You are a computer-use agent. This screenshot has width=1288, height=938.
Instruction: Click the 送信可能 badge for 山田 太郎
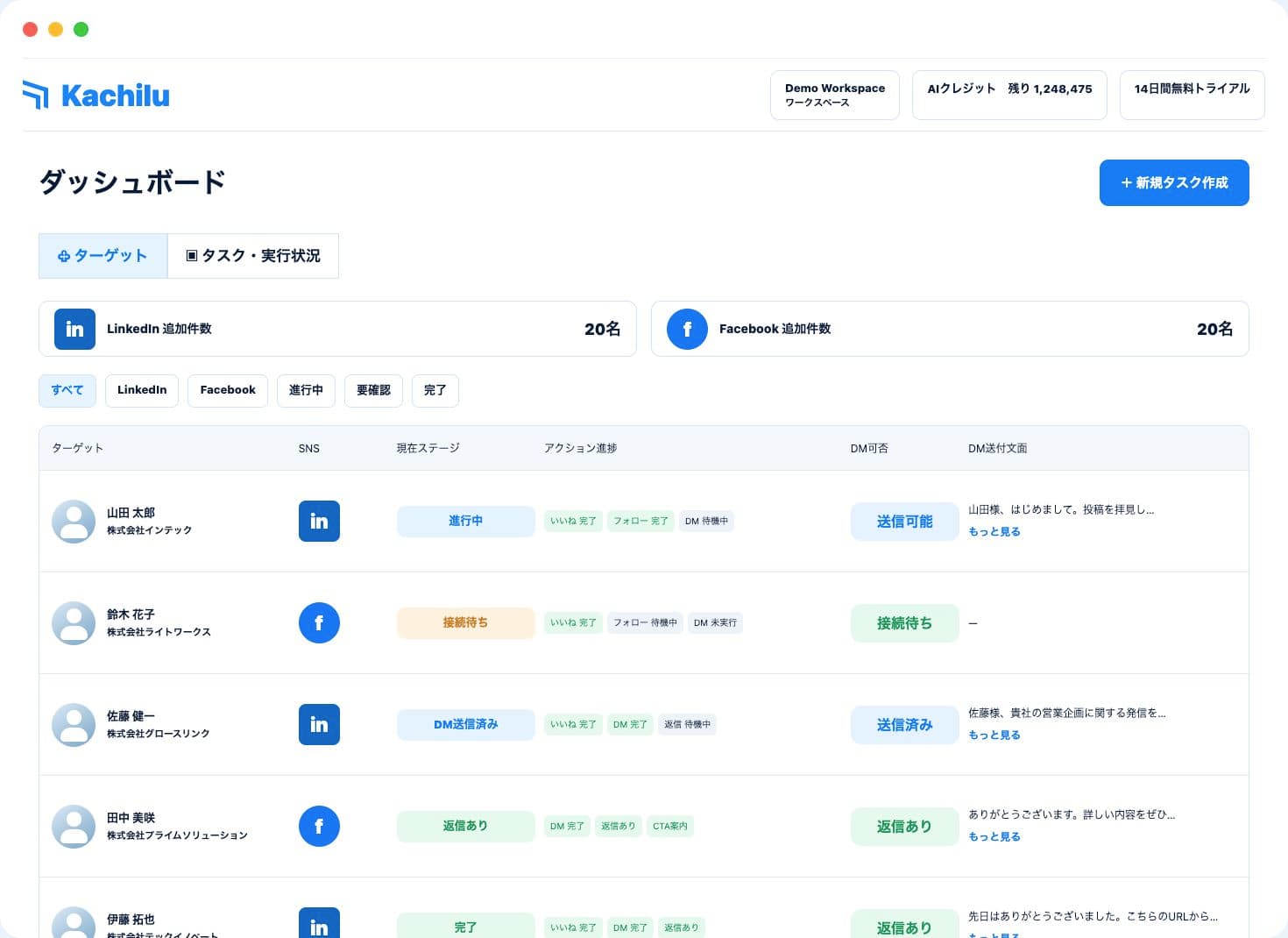click(x=904, y=522)
